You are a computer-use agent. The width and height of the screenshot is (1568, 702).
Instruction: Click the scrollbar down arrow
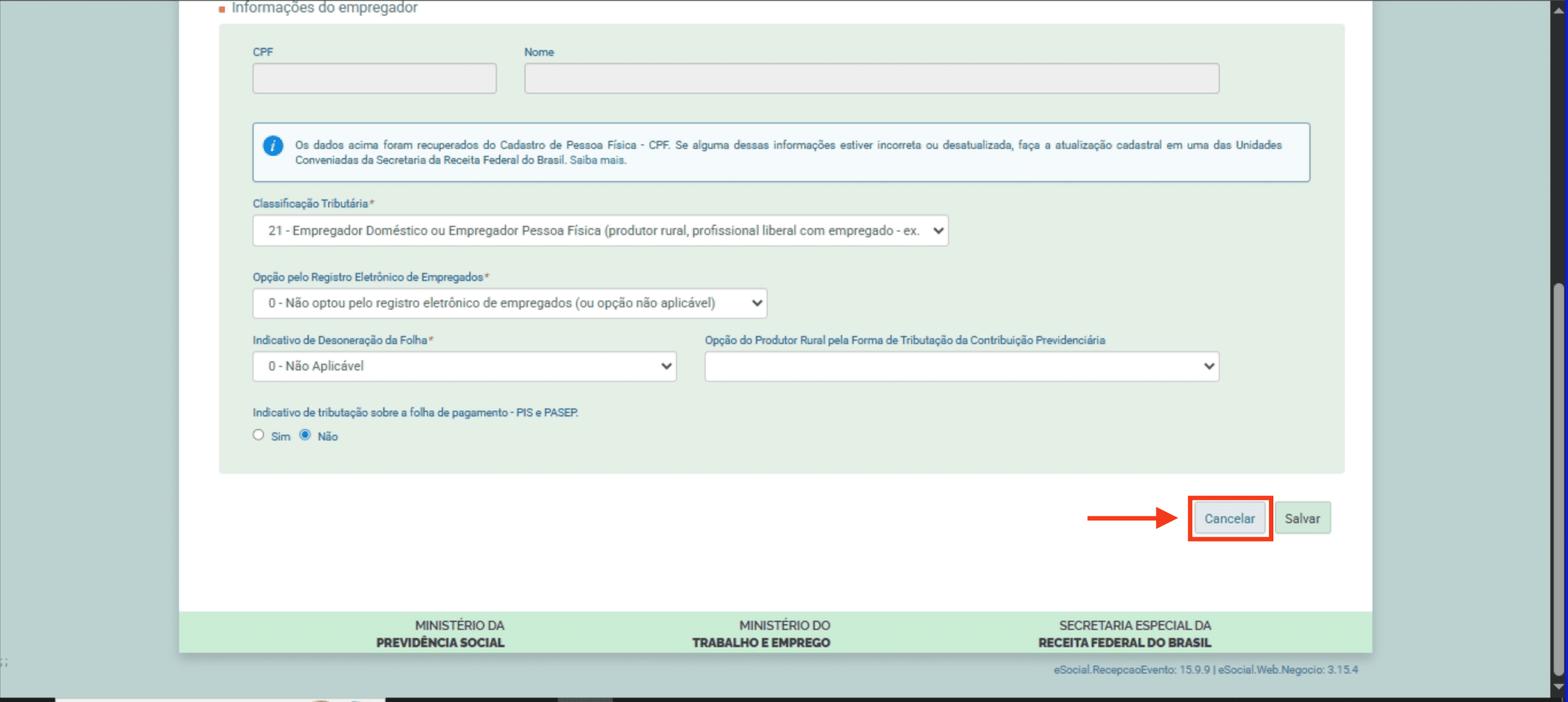pos(1559,687)
